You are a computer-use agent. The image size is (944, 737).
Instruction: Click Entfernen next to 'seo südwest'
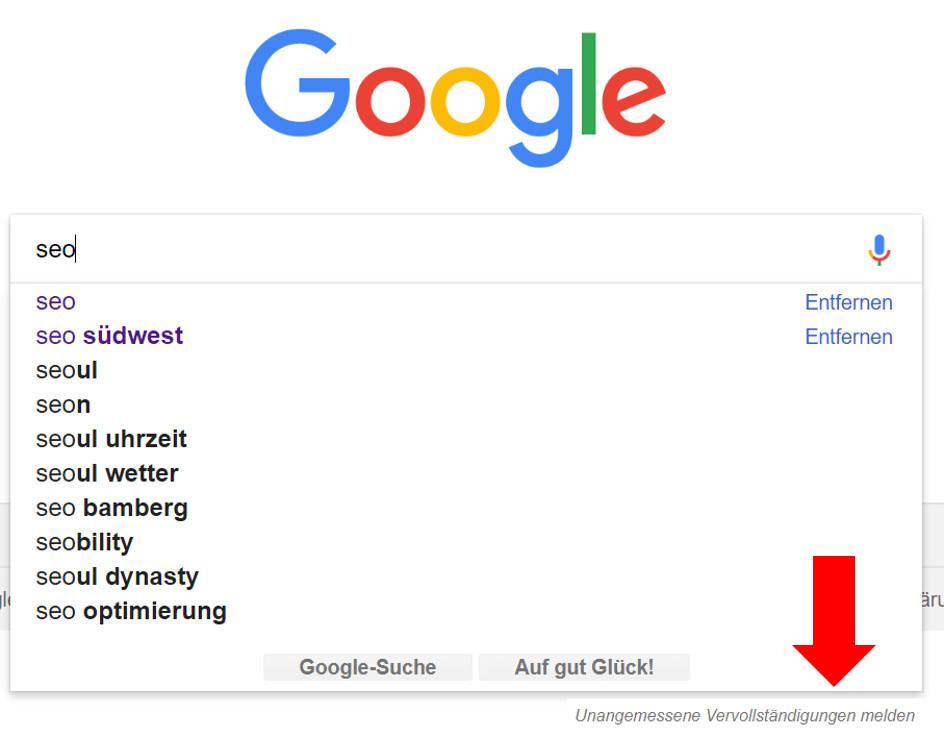[848, 337]
